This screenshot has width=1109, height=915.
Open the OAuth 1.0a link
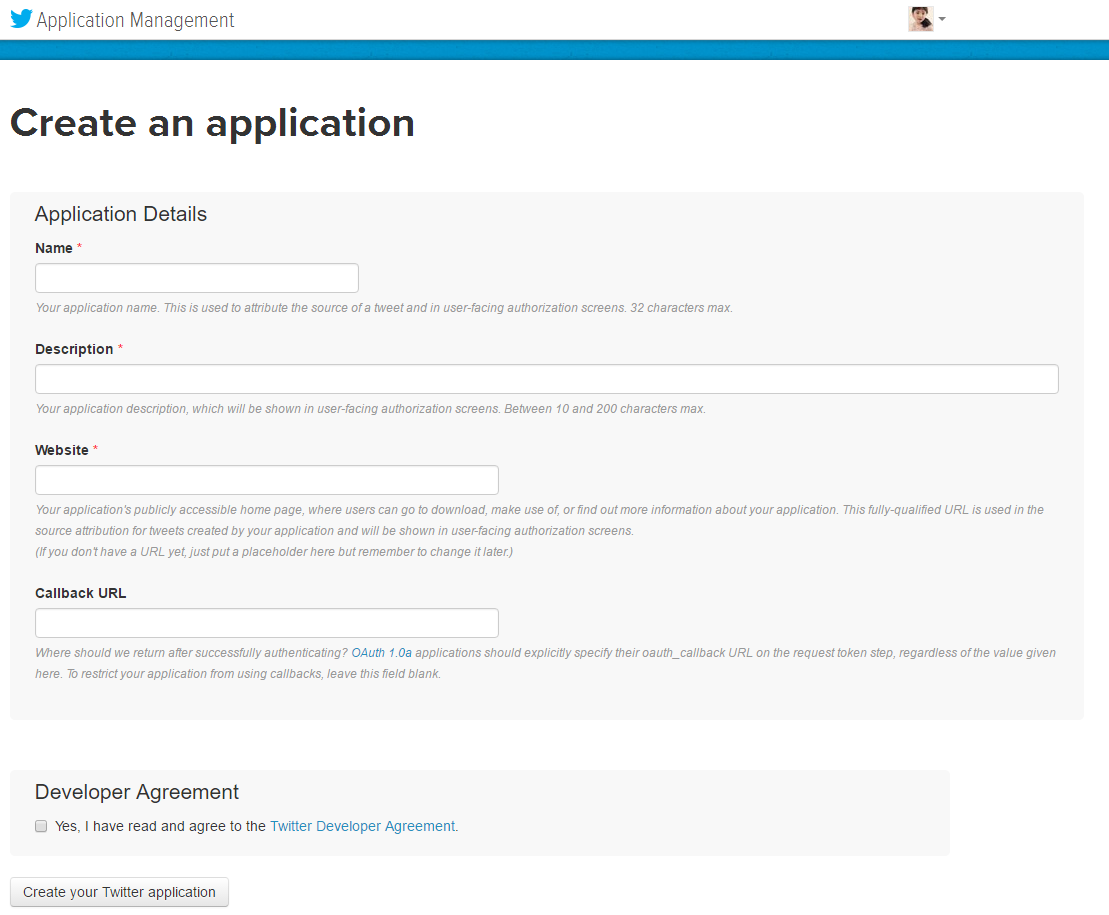pyautogui.click(x=381, y=653)
